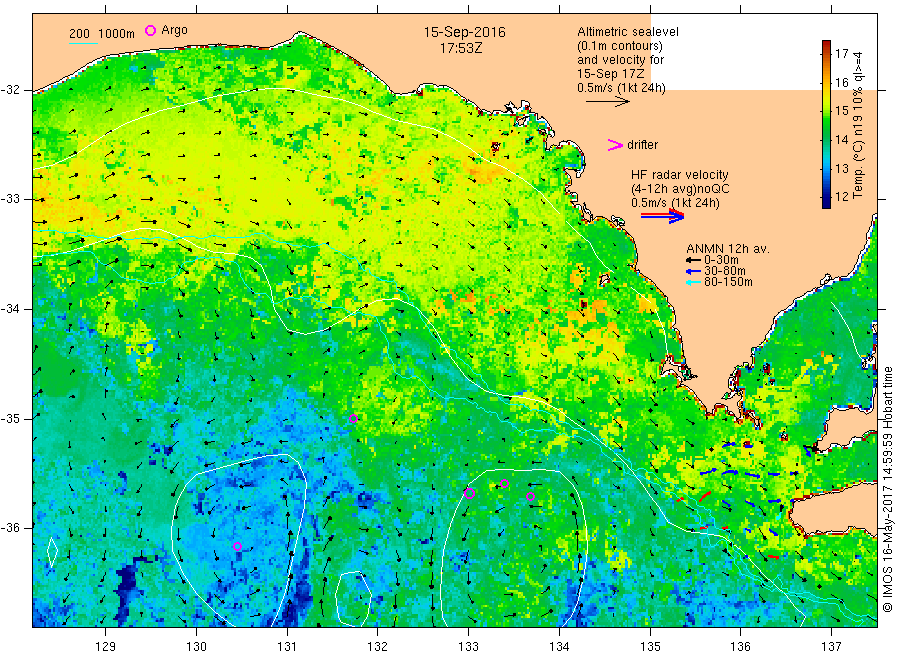This screenshot has height=660, width=900.
Task: Select the easternmost Argo marker near 133.7E
Action: click(530, 496)
